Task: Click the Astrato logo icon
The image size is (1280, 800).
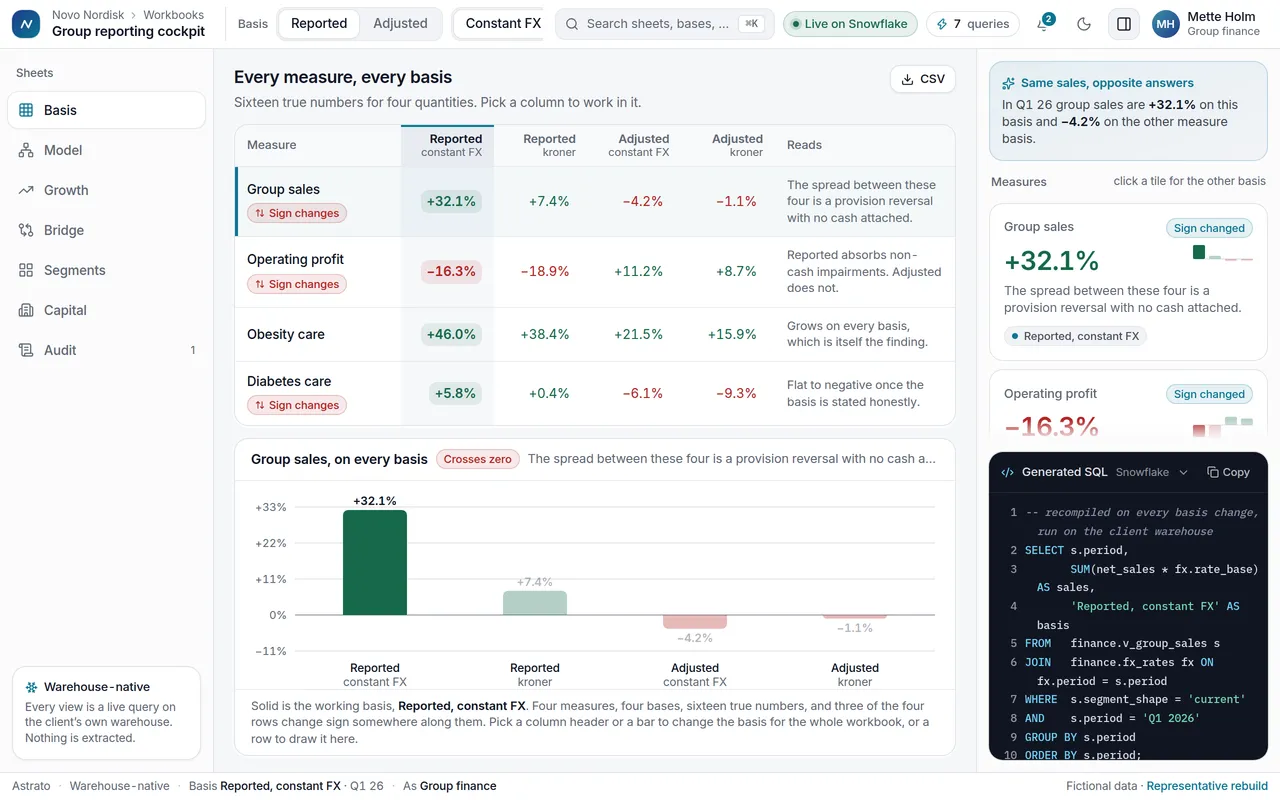Action: click(25, 24)
